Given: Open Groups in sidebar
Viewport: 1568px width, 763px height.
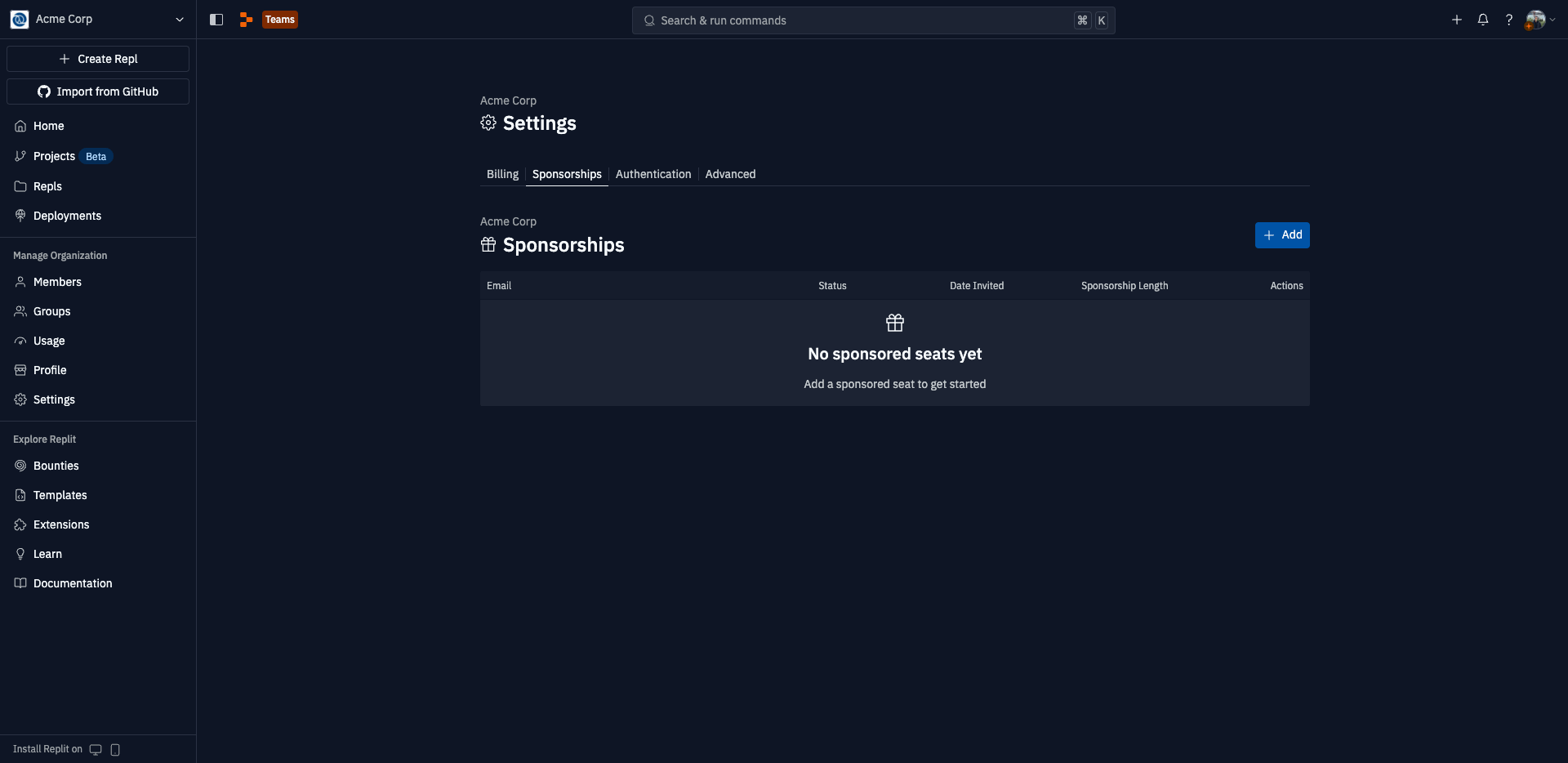Looking at the screenshot, I should pos(98,311).
